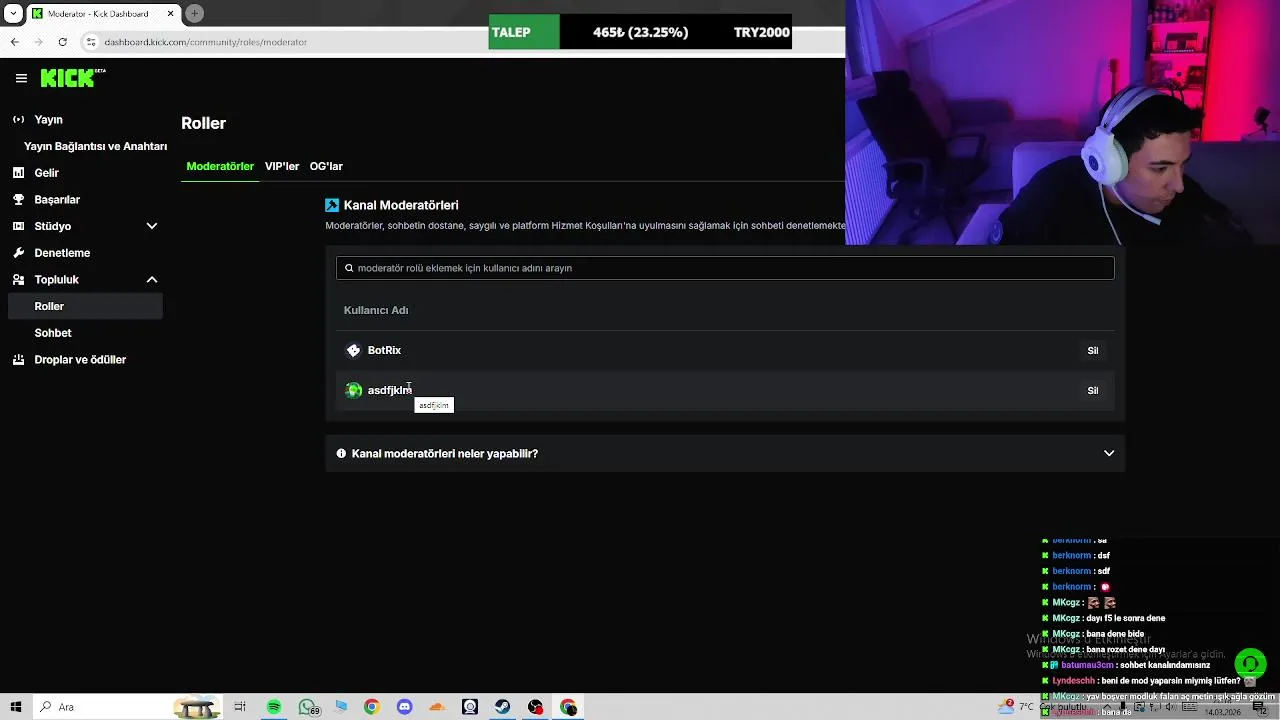Open WhatsApp from the taskbar
Viewport: 1280px width, 720px height.
307,707
